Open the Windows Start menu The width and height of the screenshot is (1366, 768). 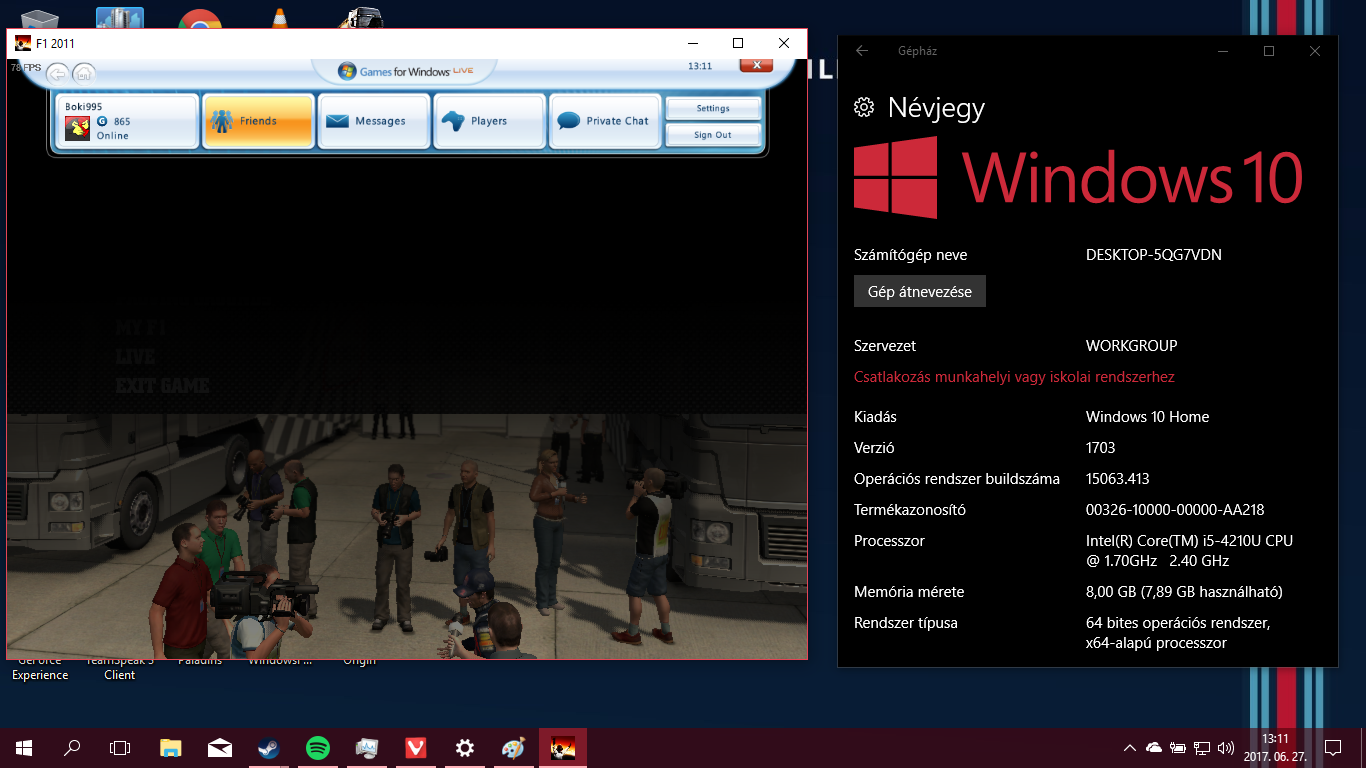coord(24,747)
